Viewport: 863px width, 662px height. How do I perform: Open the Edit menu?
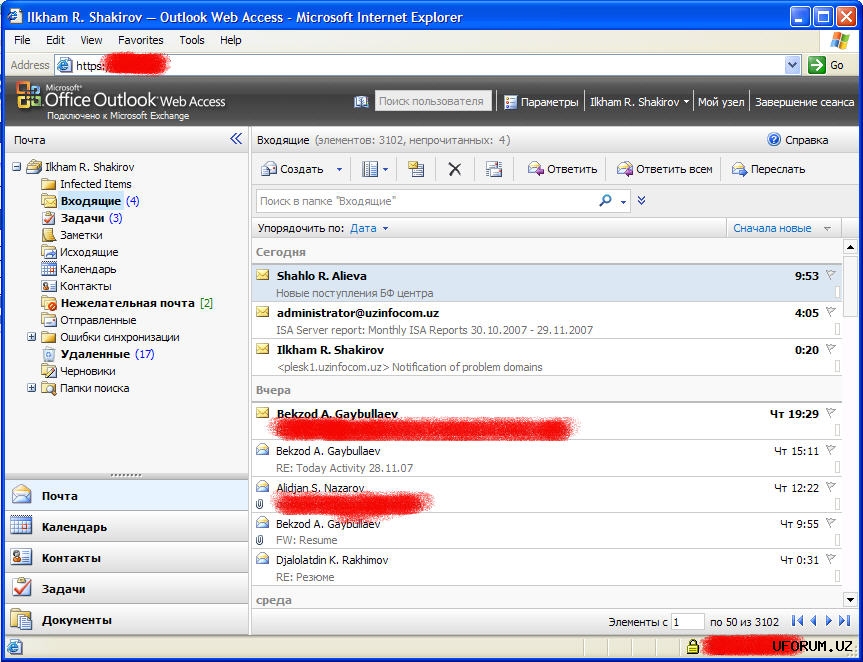click(55, 40)
